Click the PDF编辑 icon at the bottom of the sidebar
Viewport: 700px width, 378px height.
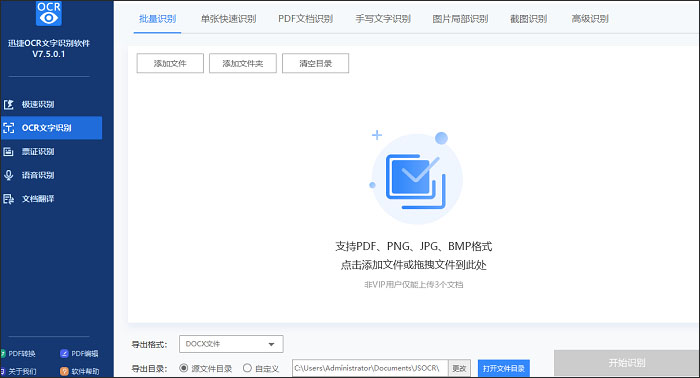(64, 353)
